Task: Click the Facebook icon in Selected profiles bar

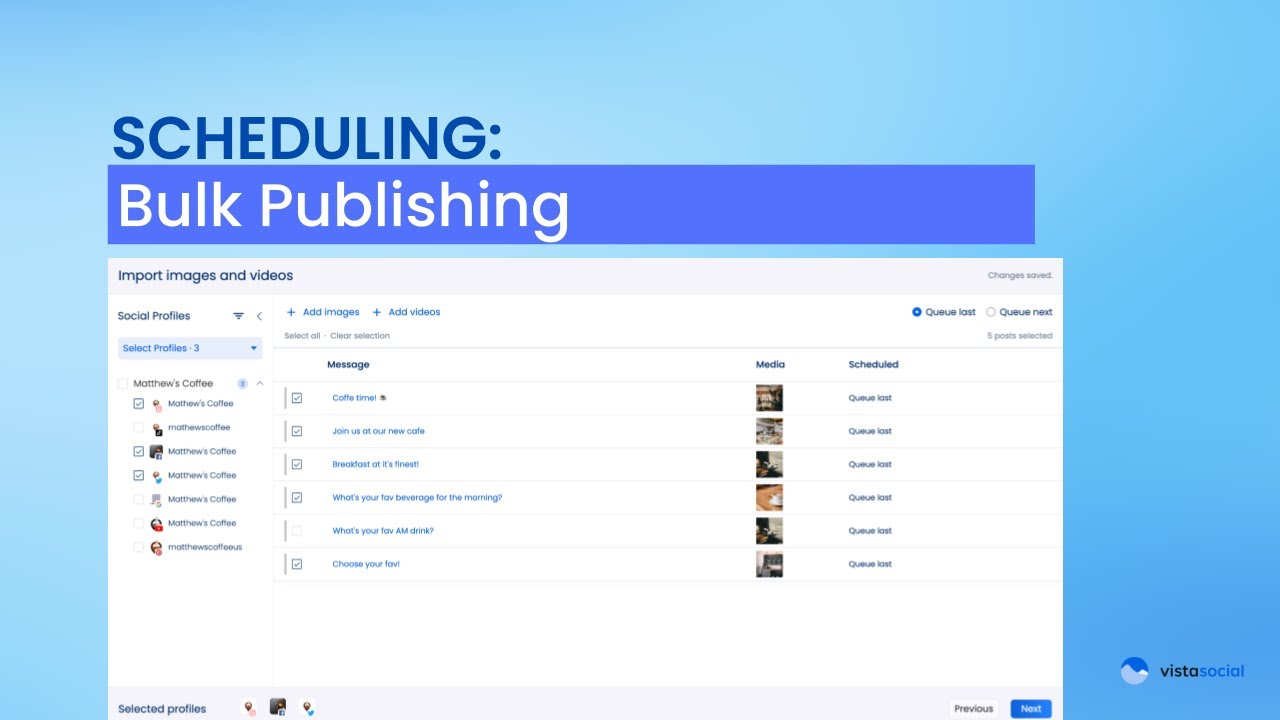Action: [x=277, y=706]
